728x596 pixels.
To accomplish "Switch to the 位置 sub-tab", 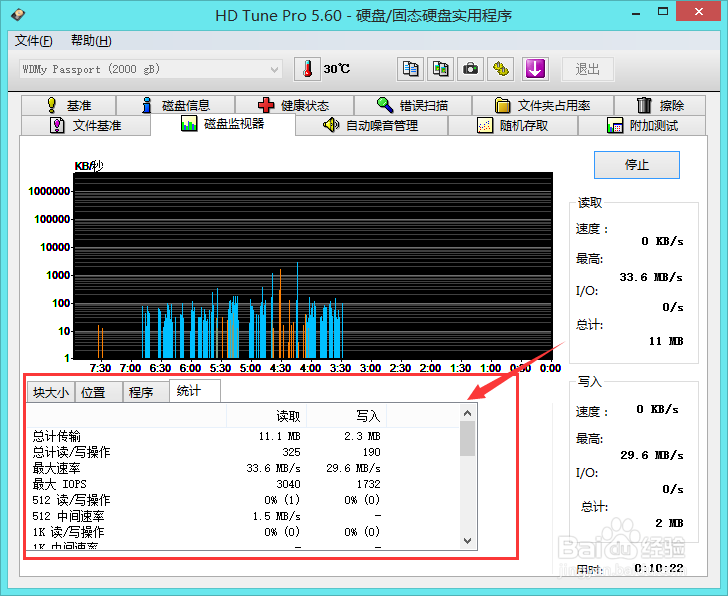I will pyautogui.click(x=98, y=392).
